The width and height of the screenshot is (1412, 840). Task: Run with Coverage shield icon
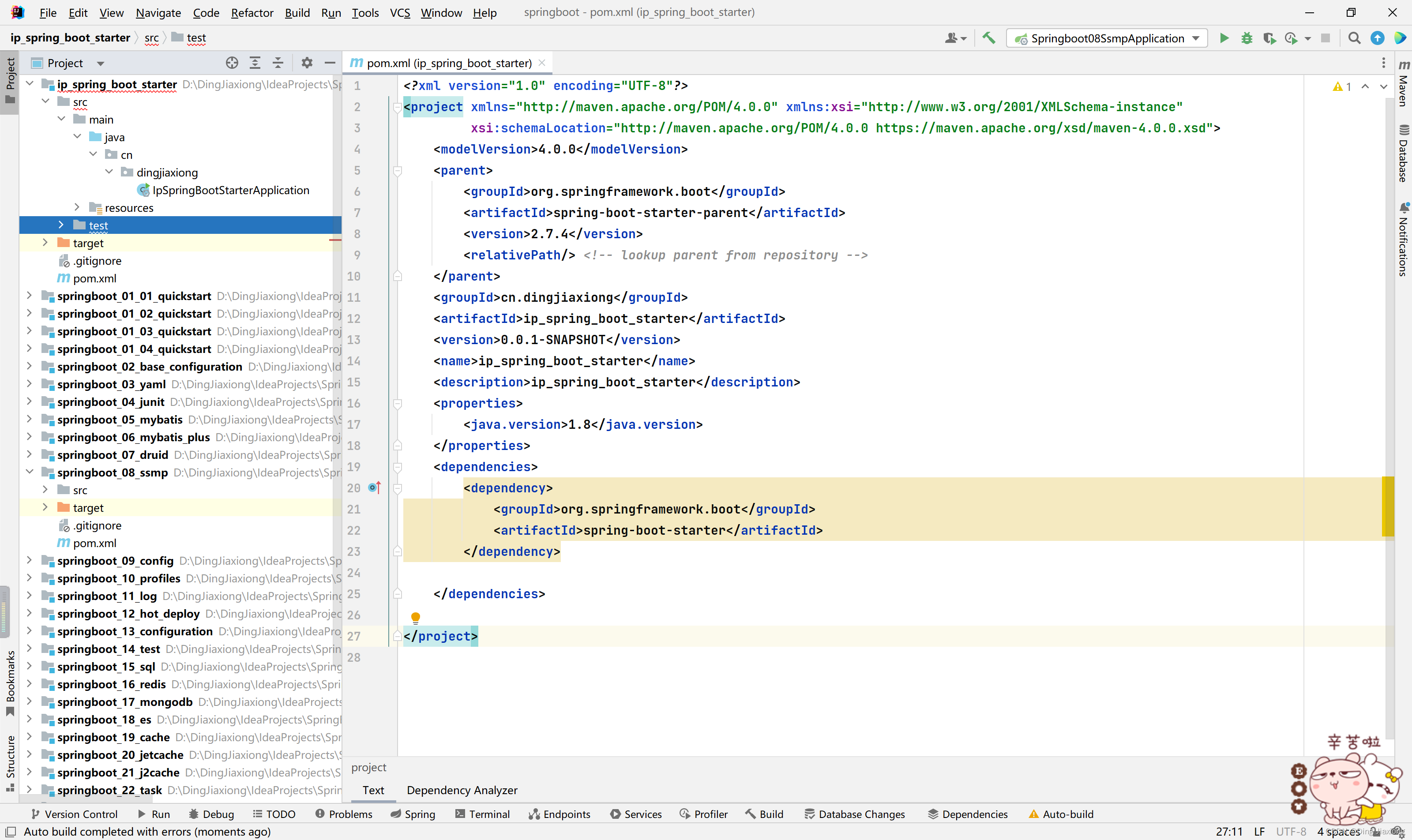(x=1269, y=38)
